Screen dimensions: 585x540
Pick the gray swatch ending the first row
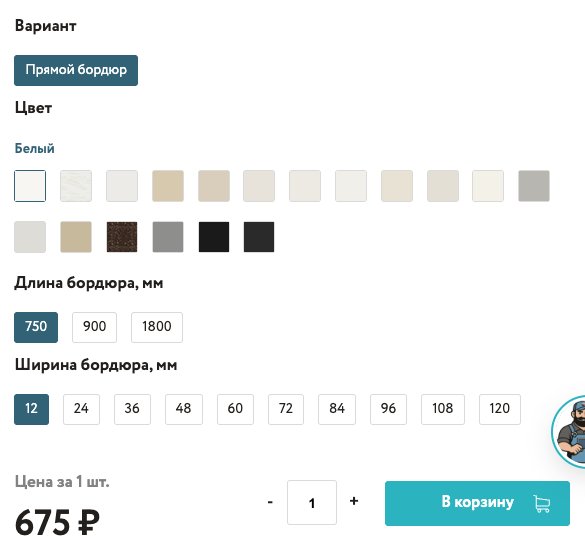coord(534,186)
